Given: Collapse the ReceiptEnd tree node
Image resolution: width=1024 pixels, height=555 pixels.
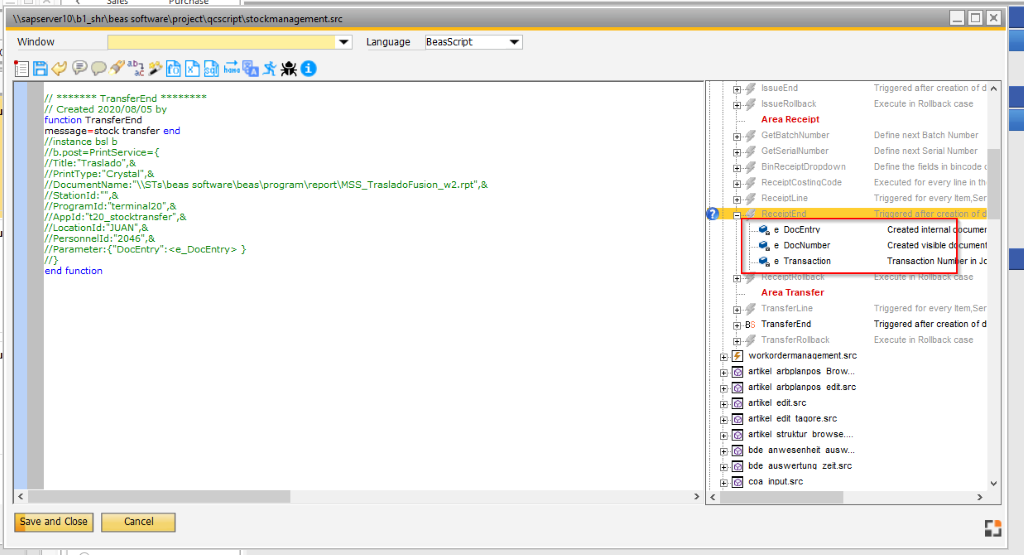Looking at the screenshot, I should coord(737,215).
